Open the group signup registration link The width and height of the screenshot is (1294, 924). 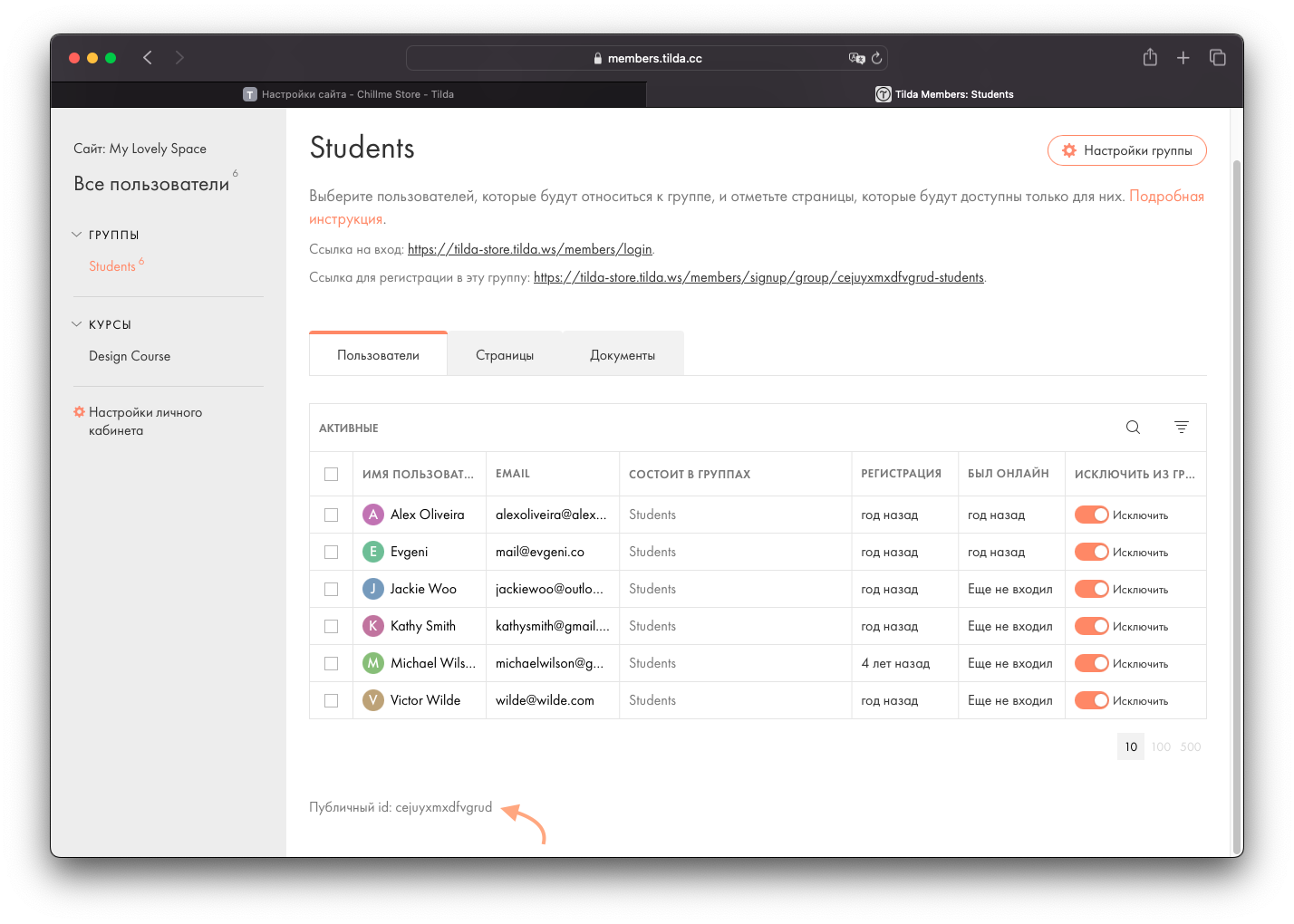coord(758,277)
